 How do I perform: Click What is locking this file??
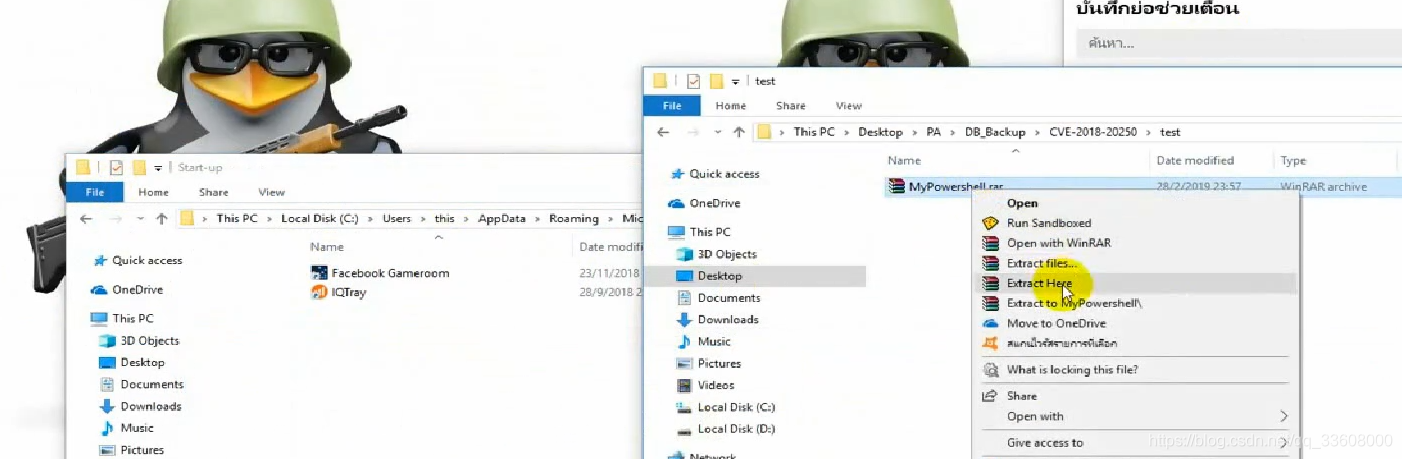pos(1072,370)
